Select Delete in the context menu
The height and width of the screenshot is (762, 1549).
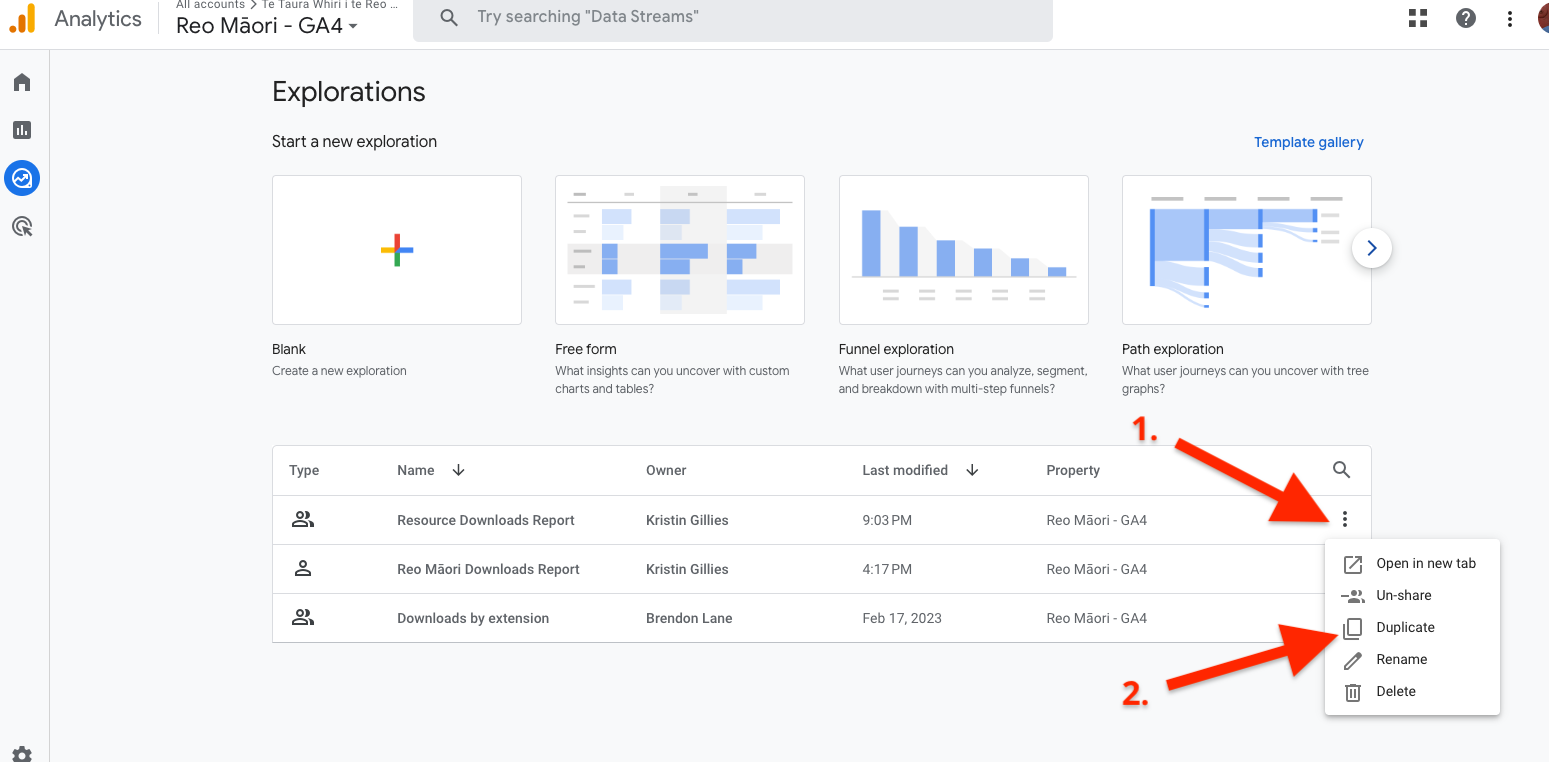(1395, 691)
